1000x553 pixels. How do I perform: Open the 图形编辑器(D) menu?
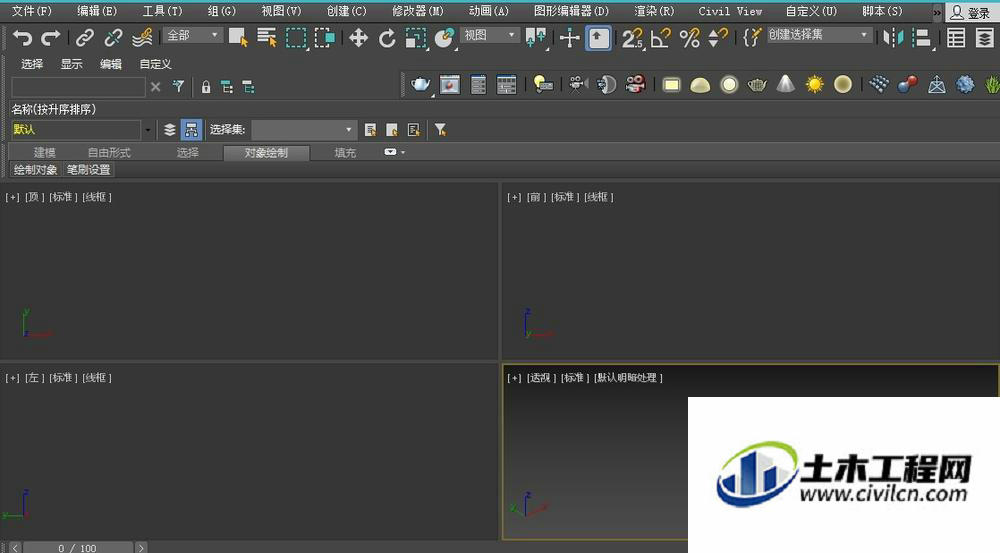point(571,11)
